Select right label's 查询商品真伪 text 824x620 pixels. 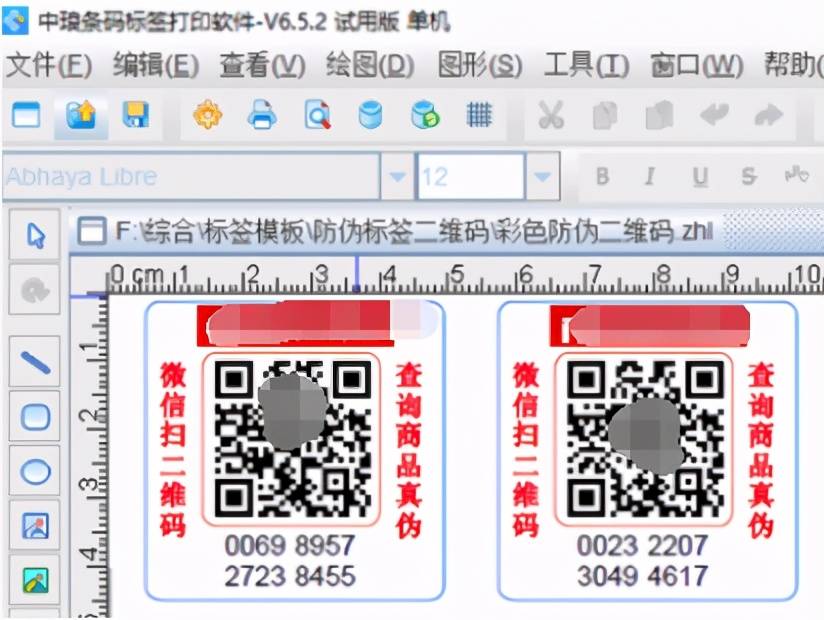tap(761, 450)
